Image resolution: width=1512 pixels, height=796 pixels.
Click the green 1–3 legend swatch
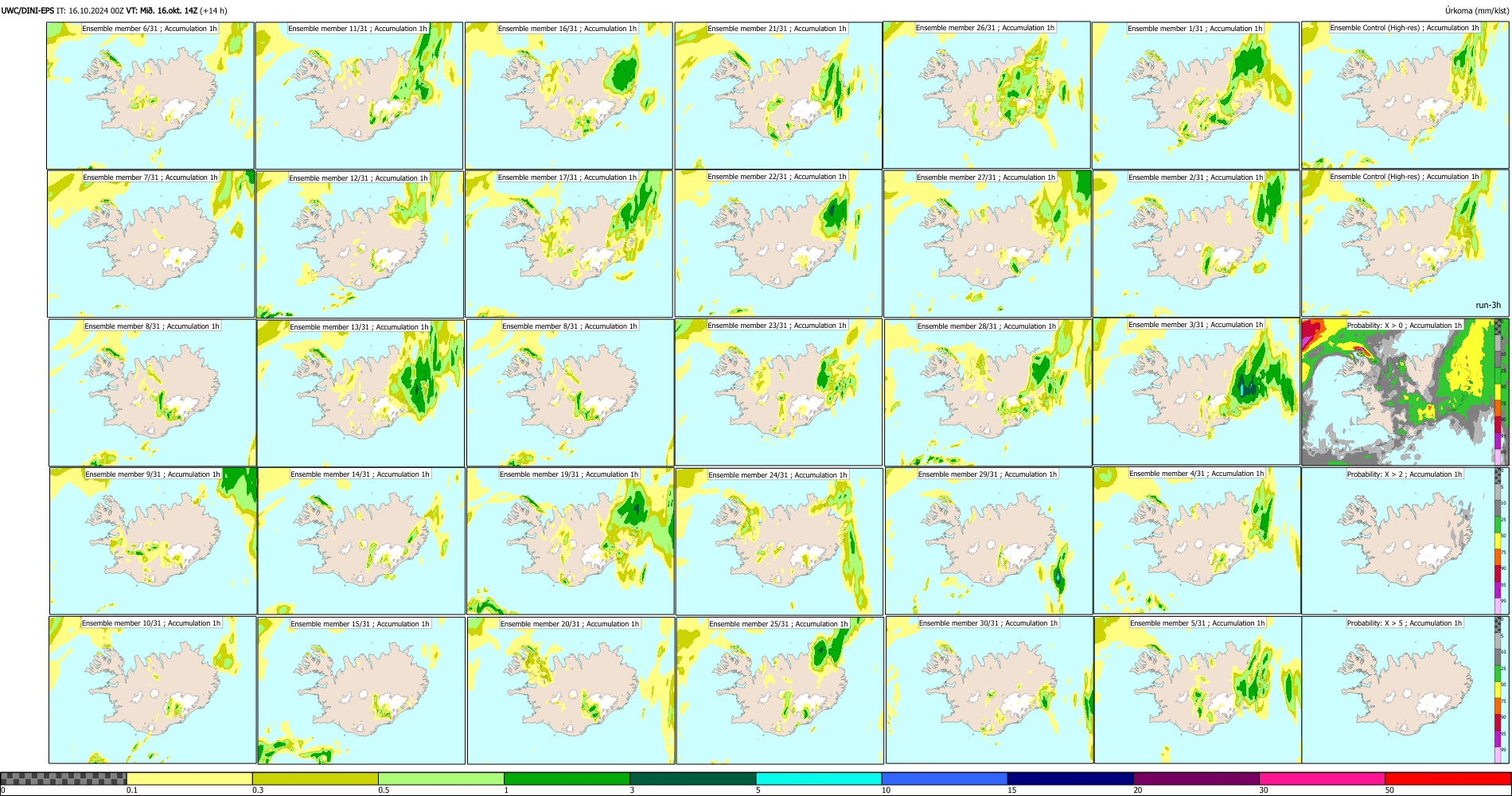(567, 778)
